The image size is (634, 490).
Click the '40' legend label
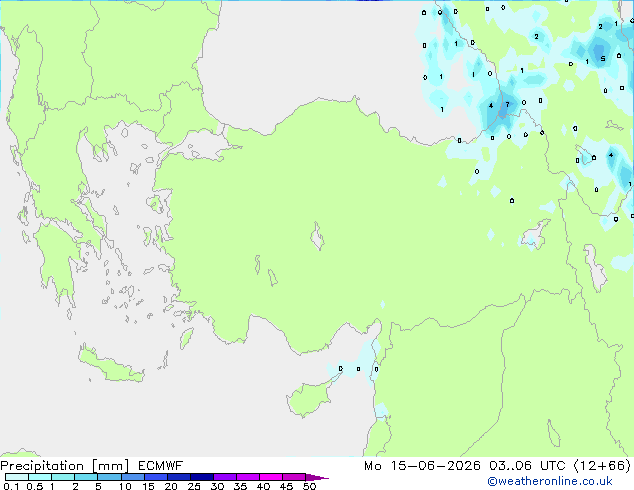(x=263, y=486)
